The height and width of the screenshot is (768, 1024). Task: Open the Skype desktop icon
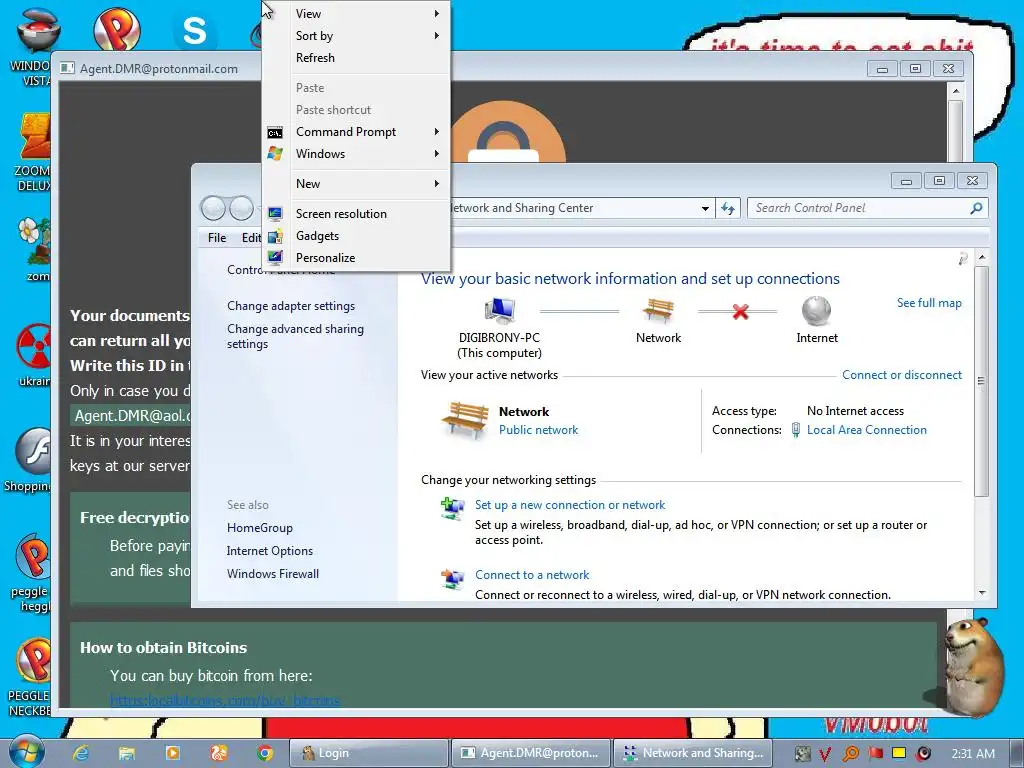194,29
